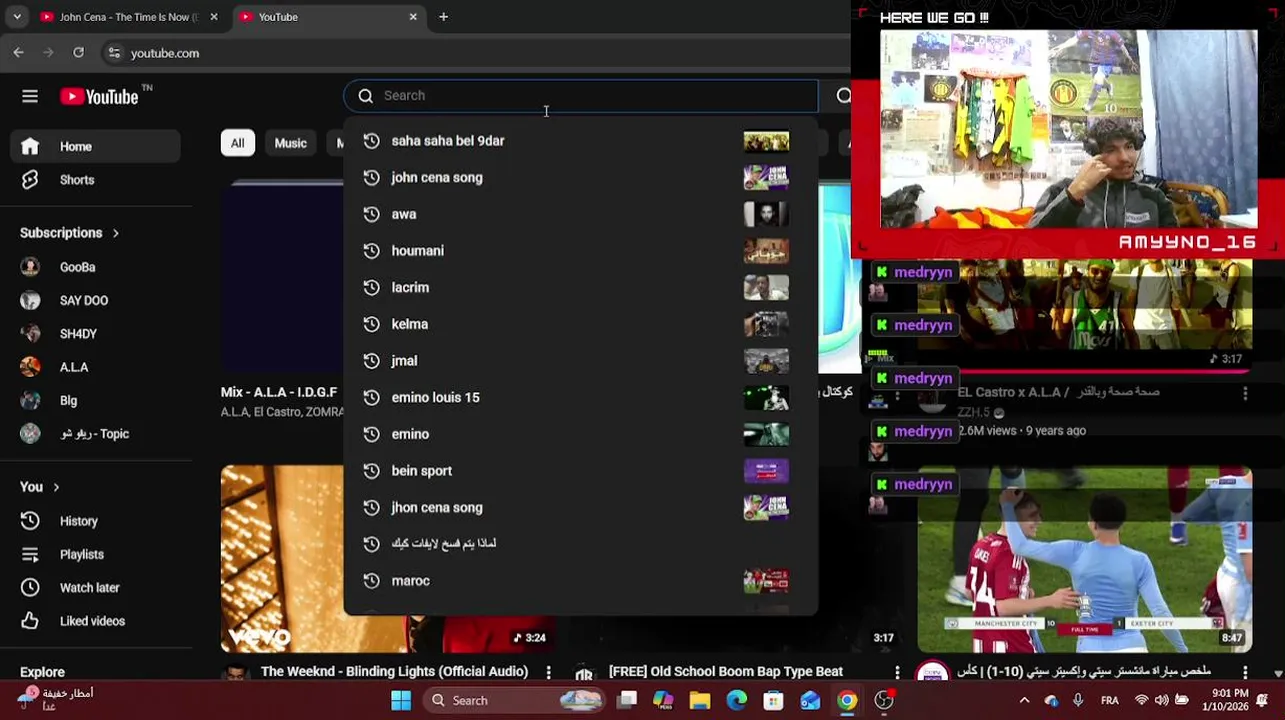Image resolution: width=1285 pixels, height=720 pixels.
Task: Select 'saha saha bel 9dar' search suggestion
Action: [x=581, y=141]
